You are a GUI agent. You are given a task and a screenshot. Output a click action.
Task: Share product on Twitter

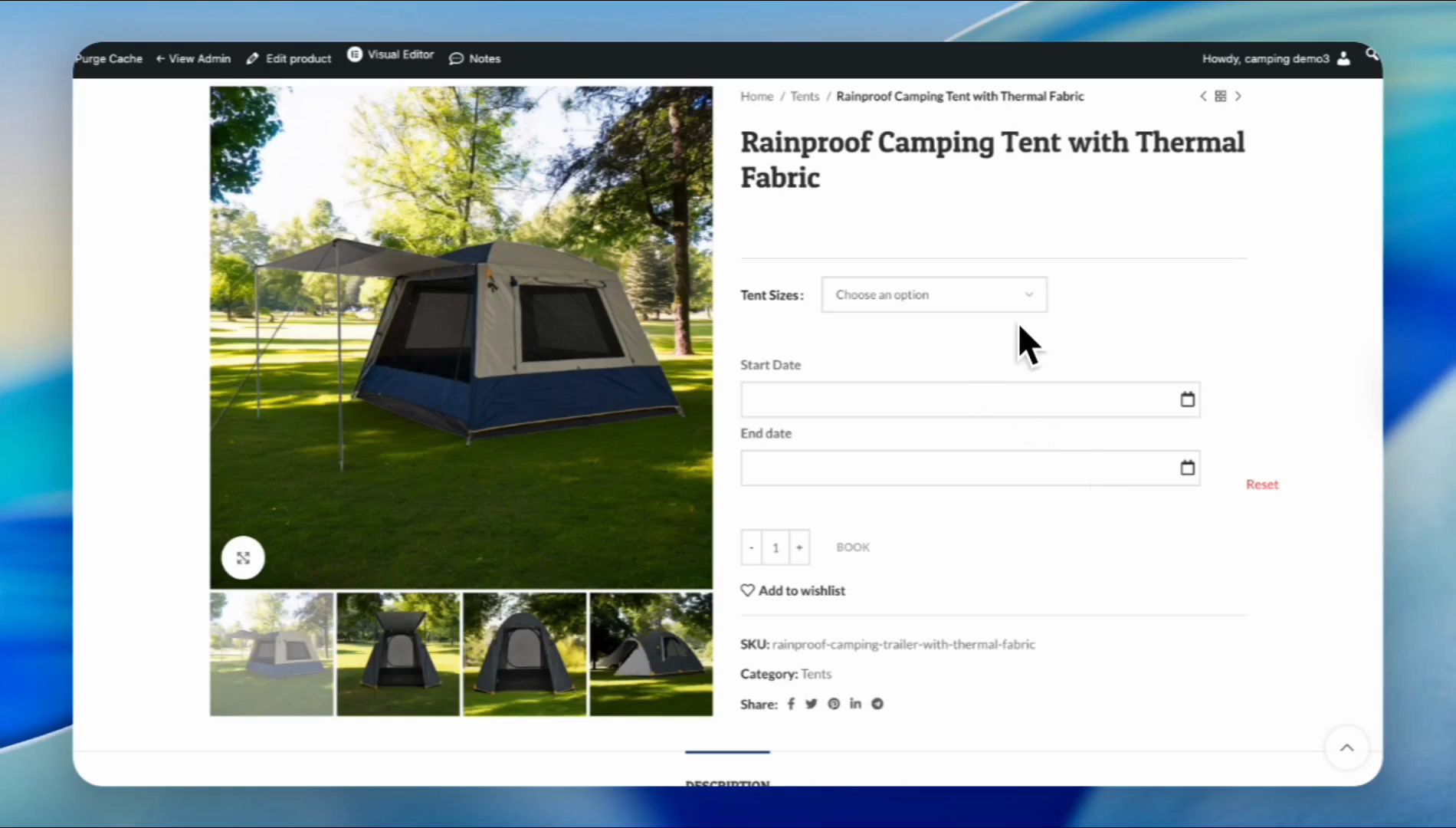coord(812,704)
